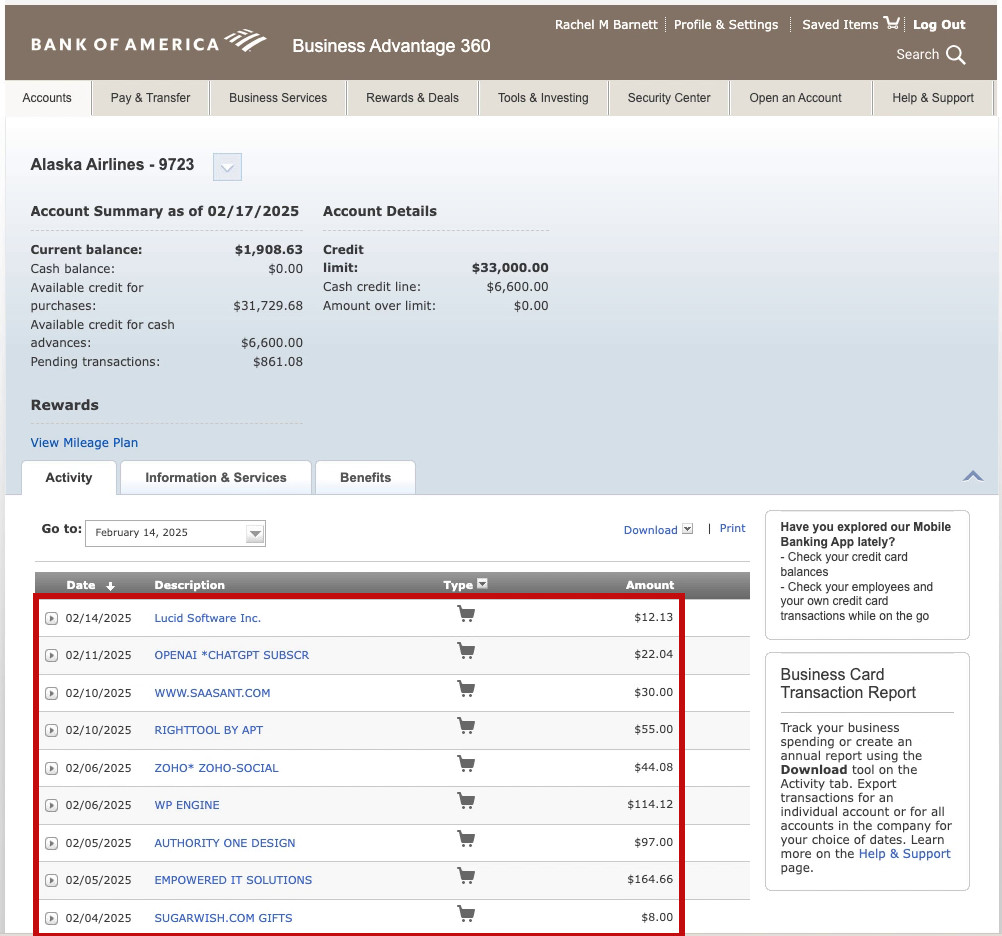Image resolution: width=1002 pixels, height=936 pixels.
Task: Click the Download link
Action: coord(651,530)
